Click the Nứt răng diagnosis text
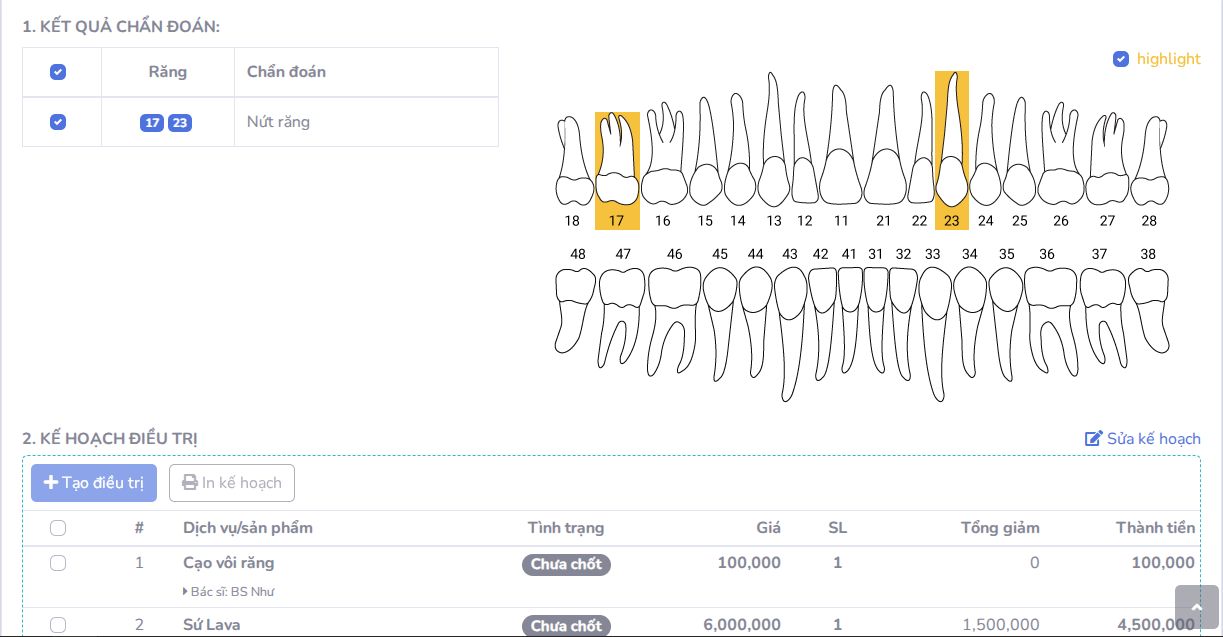This screenshot has height=637, width=1223. coord(278,122)
